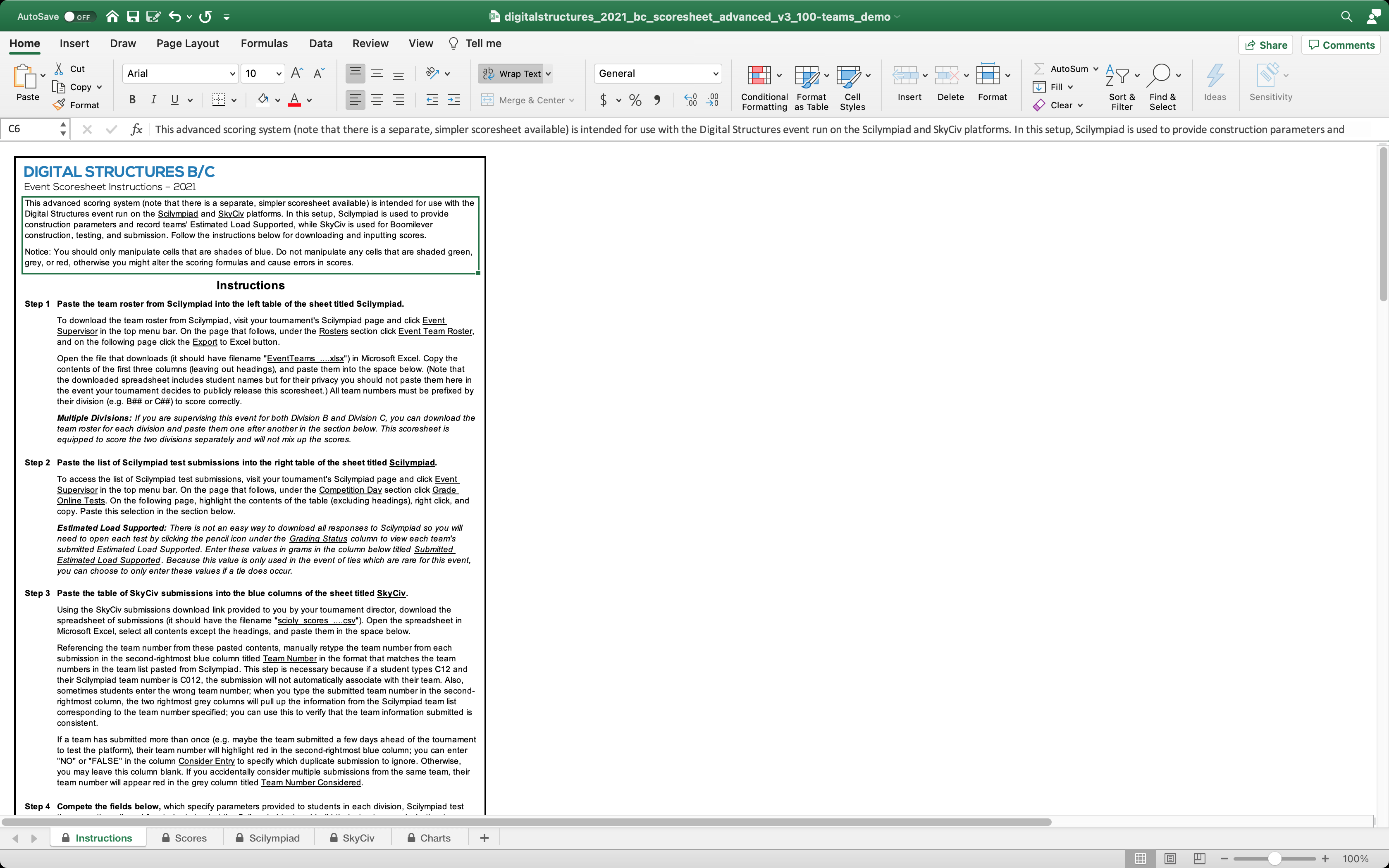Switch to Page Layout view in status bar
Screen dimensions: 1389x868
1170,858
